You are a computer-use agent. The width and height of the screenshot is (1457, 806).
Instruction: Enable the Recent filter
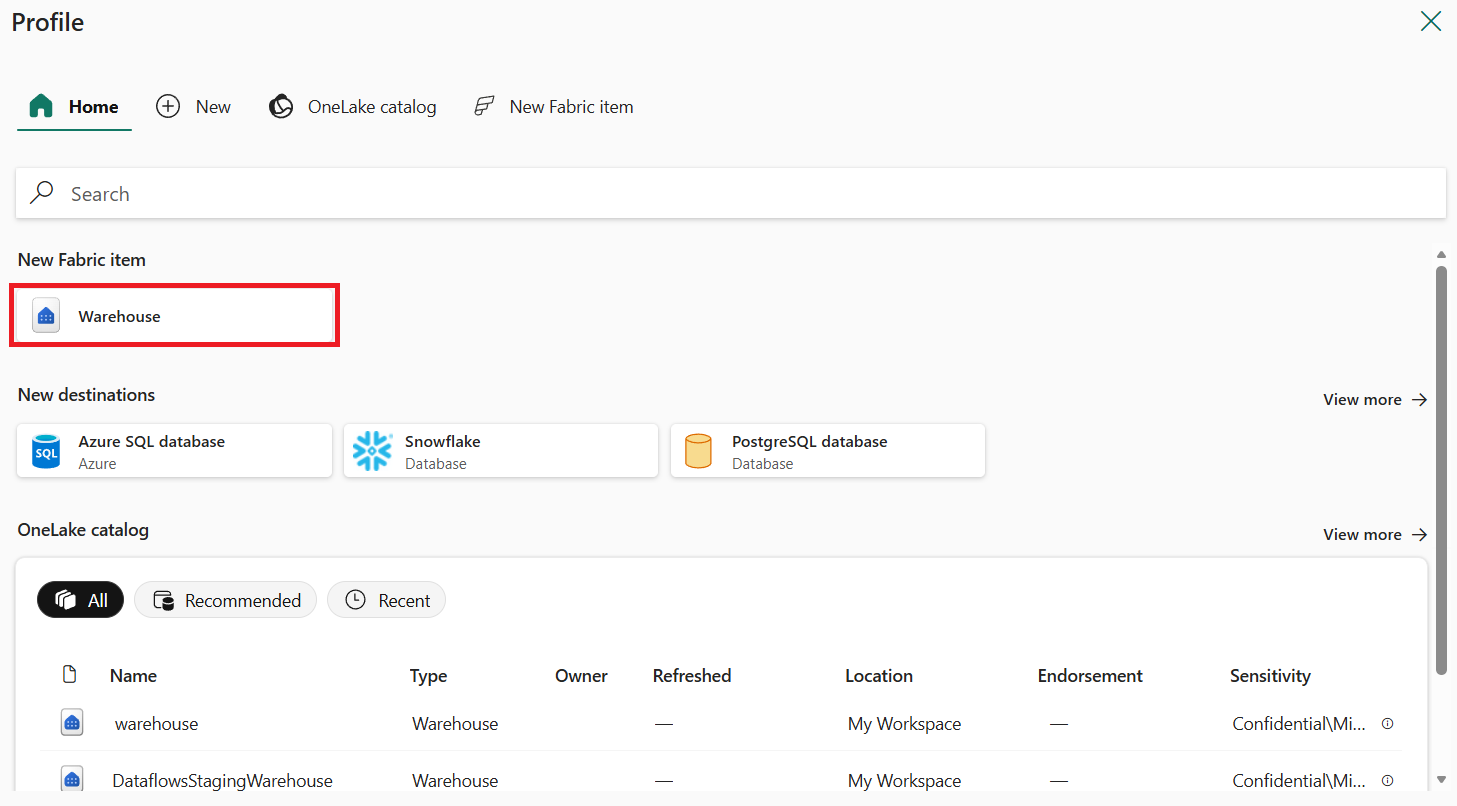point(386,599)
